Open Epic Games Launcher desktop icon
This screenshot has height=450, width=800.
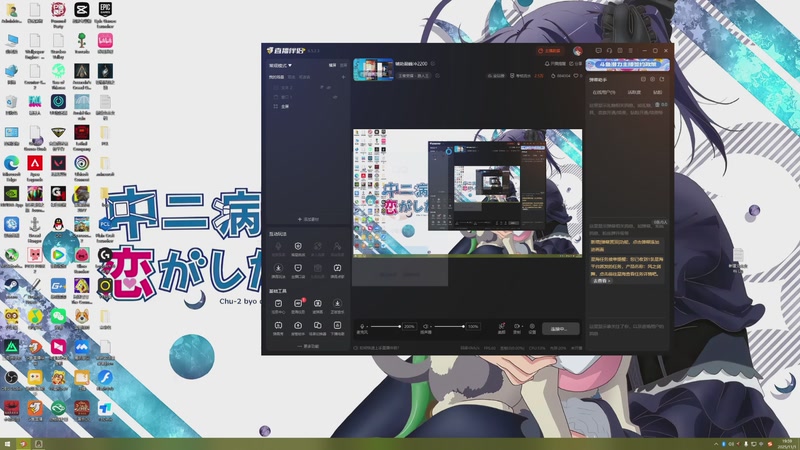(x=105, y=14)
